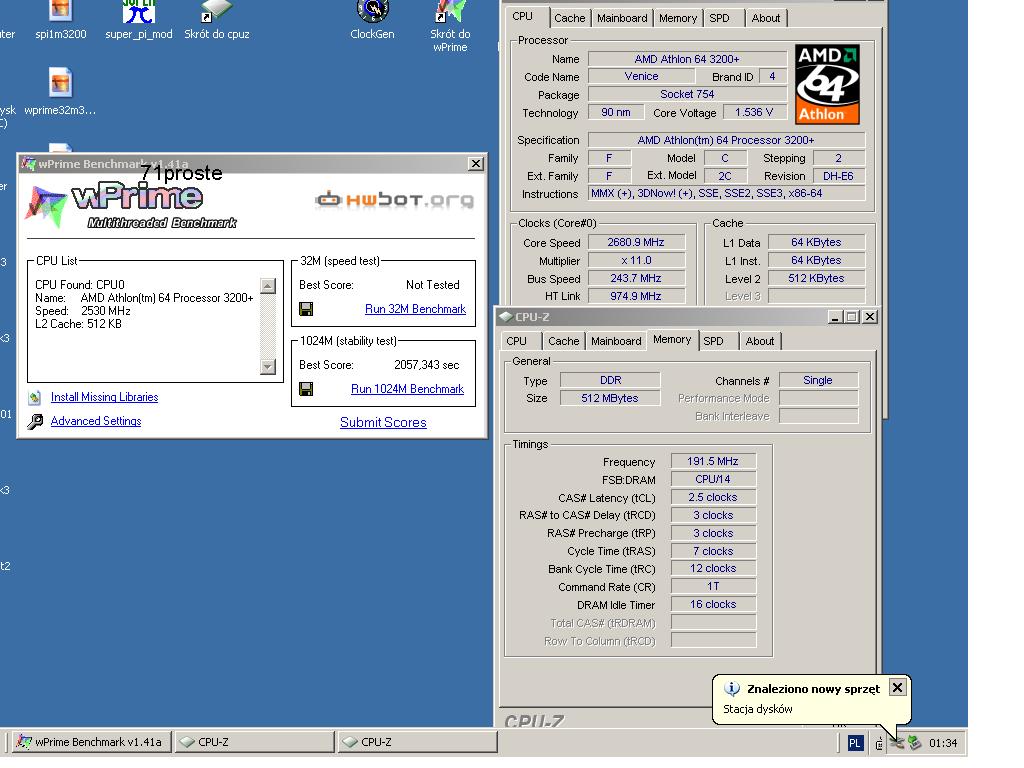This screenshot has width=1024, height=768.
Task: Click the Channels # Single field
Action: coord(818,380)
